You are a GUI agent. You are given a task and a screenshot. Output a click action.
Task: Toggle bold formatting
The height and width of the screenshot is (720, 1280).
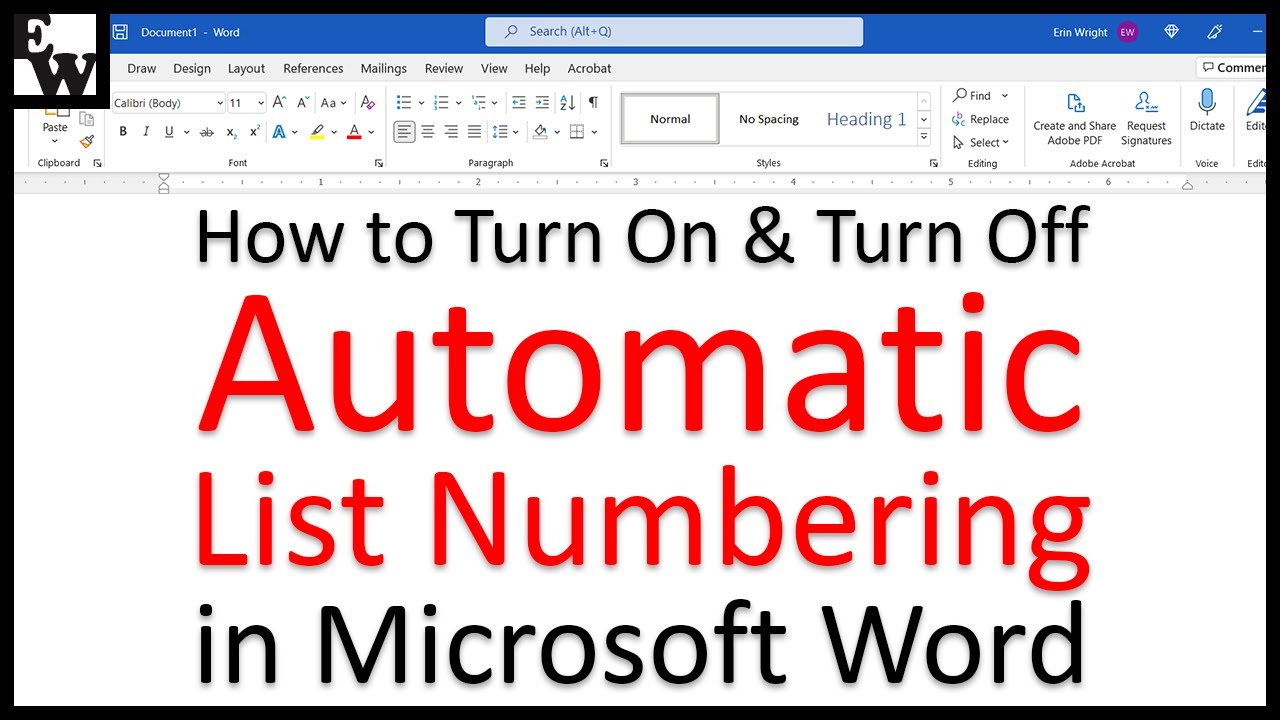coord(123,132)
